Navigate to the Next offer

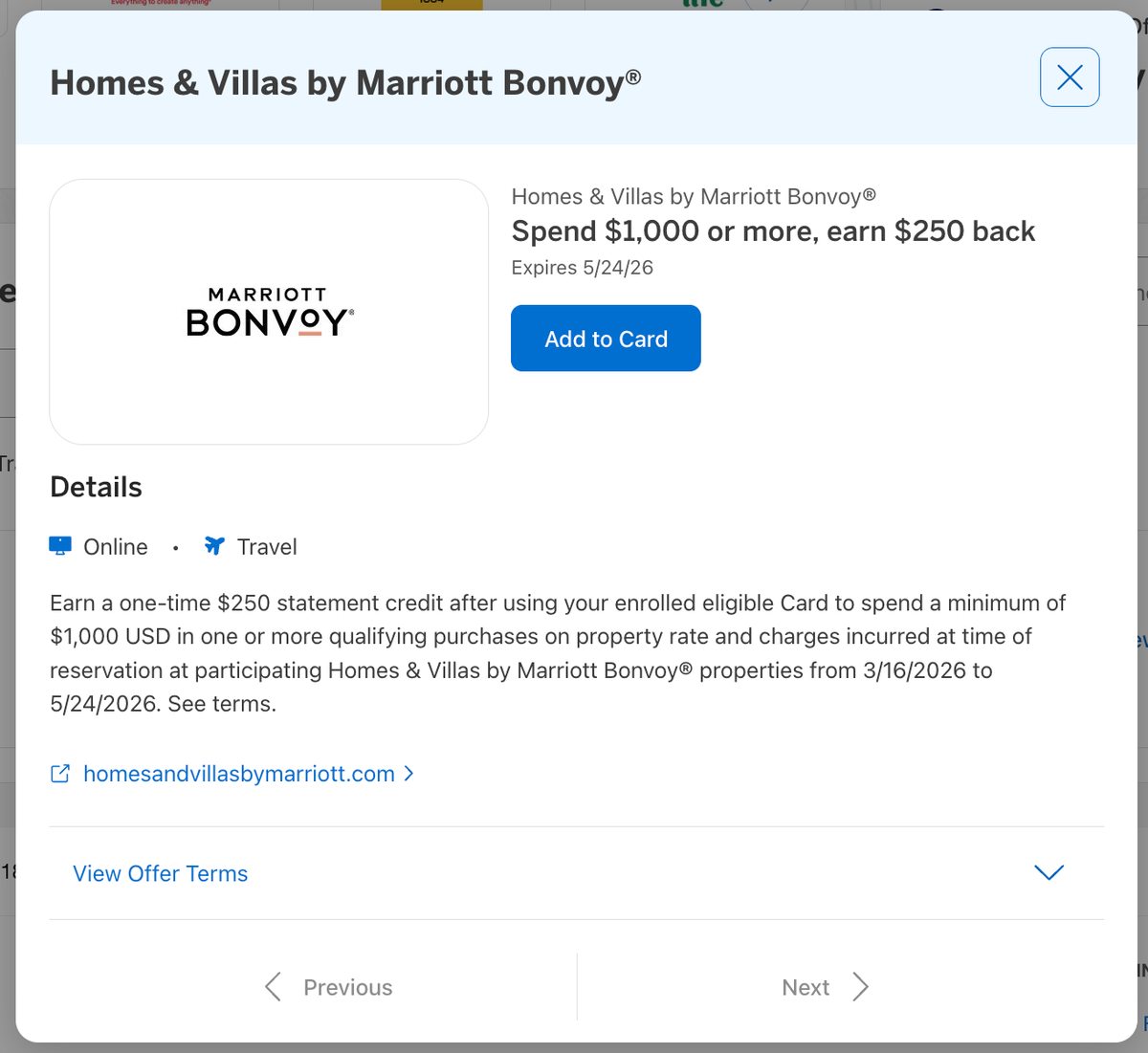click(806, 986)
